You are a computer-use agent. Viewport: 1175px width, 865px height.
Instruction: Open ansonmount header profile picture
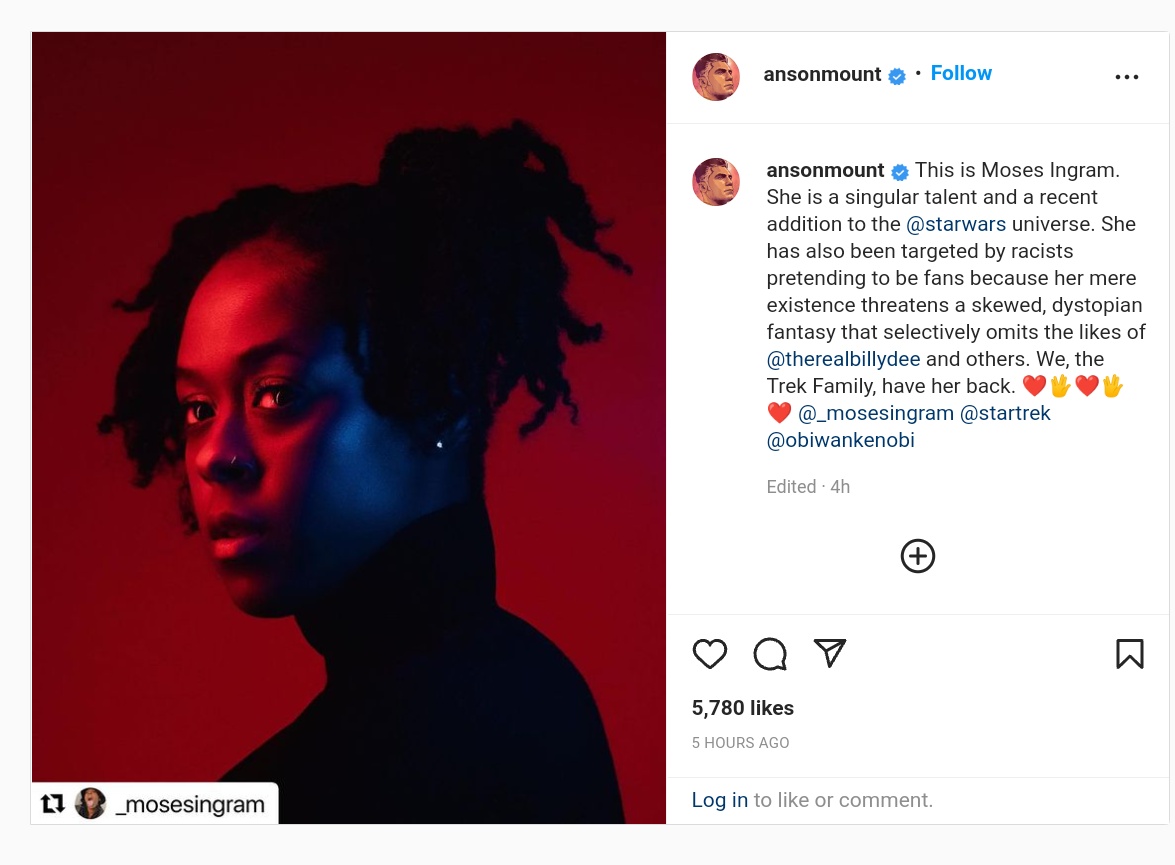coord(716,76)
